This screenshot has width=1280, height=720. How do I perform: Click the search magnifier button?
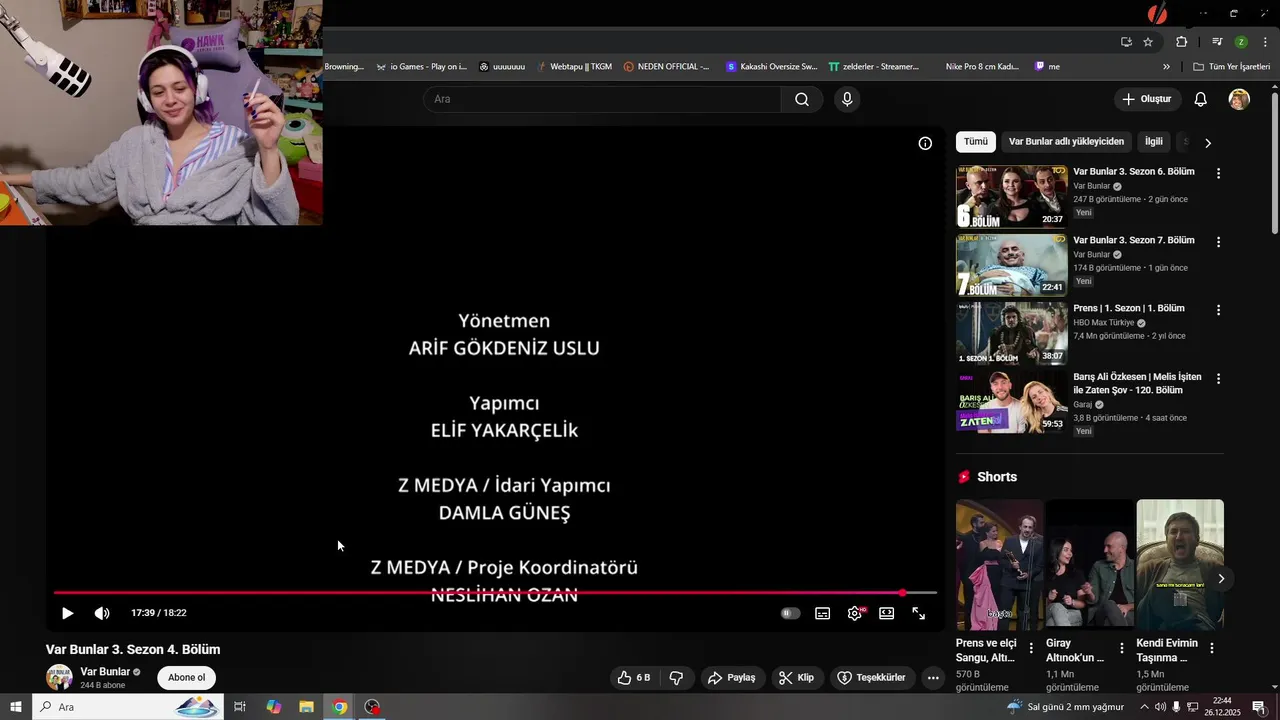[x=802, y=99]
